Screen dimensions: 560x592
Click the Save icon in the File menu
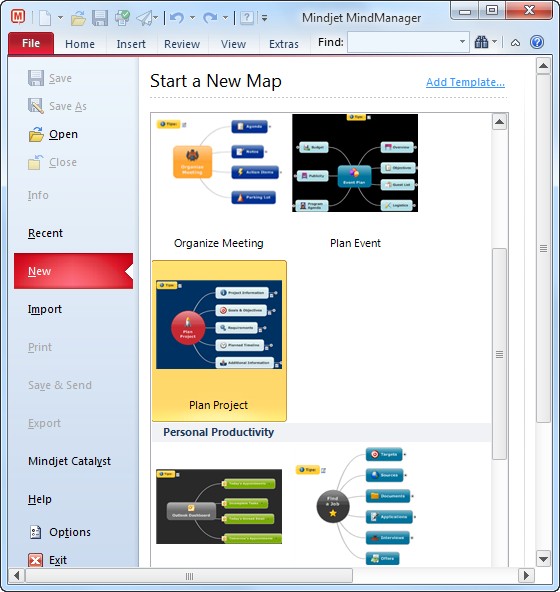(36, 78)
